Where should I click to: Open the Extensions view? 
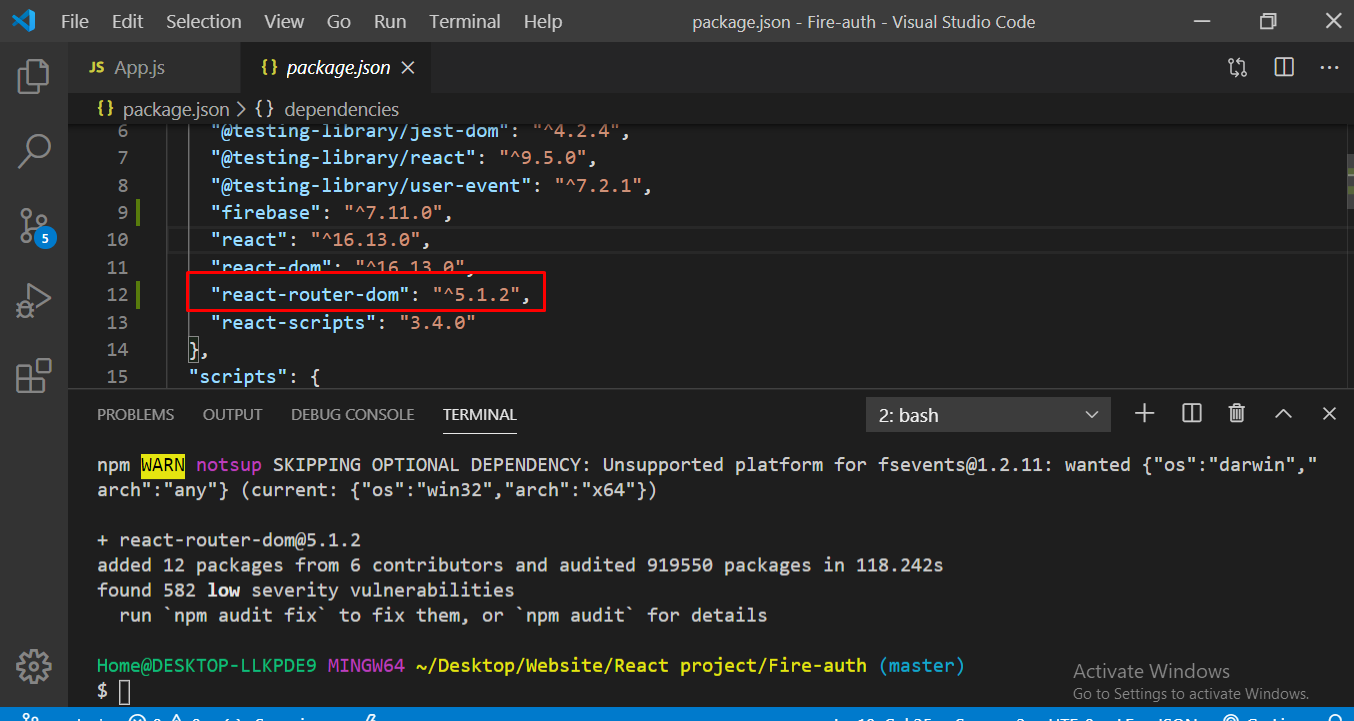tap(33, 376)
